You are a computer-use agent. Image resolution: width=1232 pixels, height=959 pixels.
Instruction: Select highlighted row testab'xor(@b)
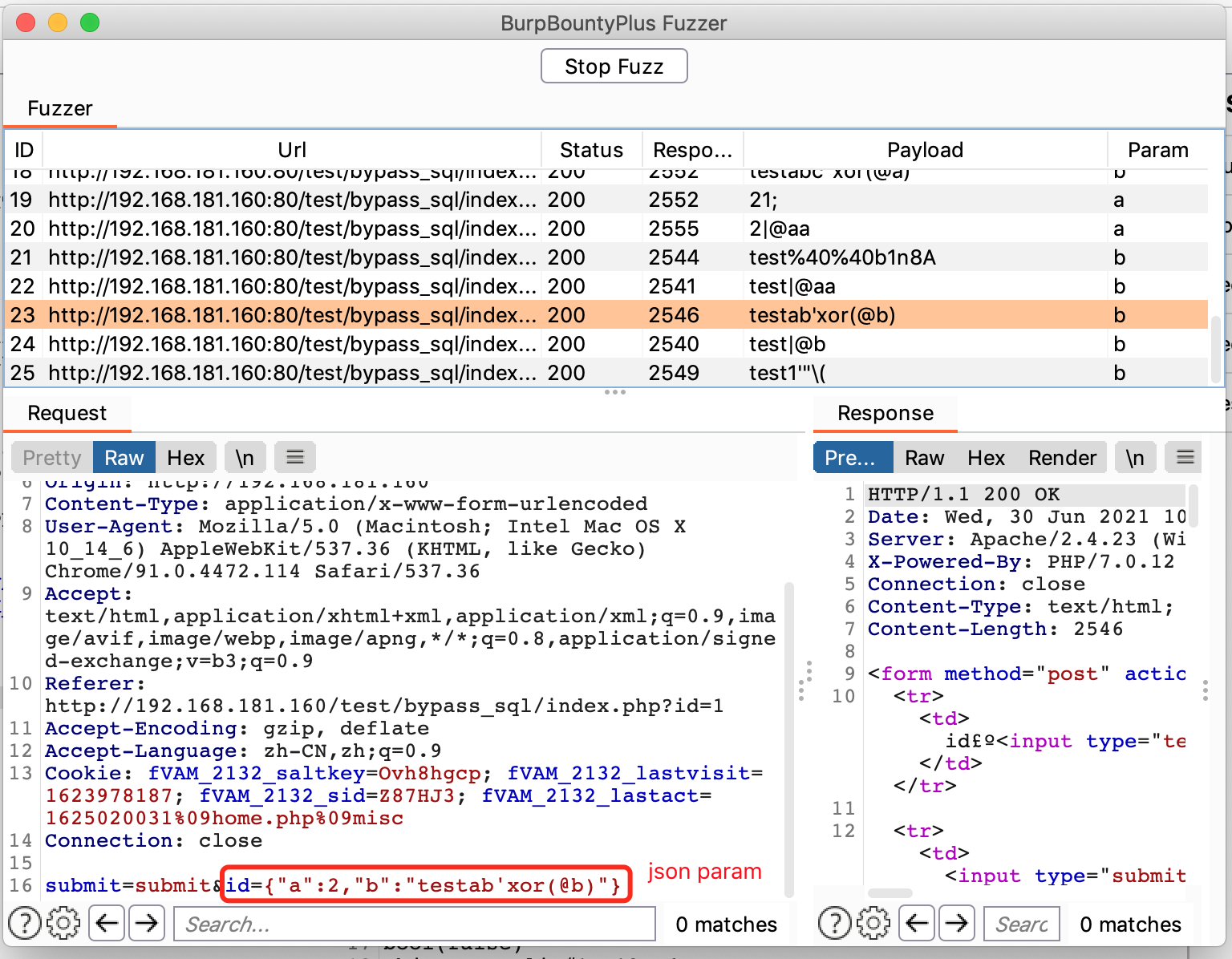[606, 315]
